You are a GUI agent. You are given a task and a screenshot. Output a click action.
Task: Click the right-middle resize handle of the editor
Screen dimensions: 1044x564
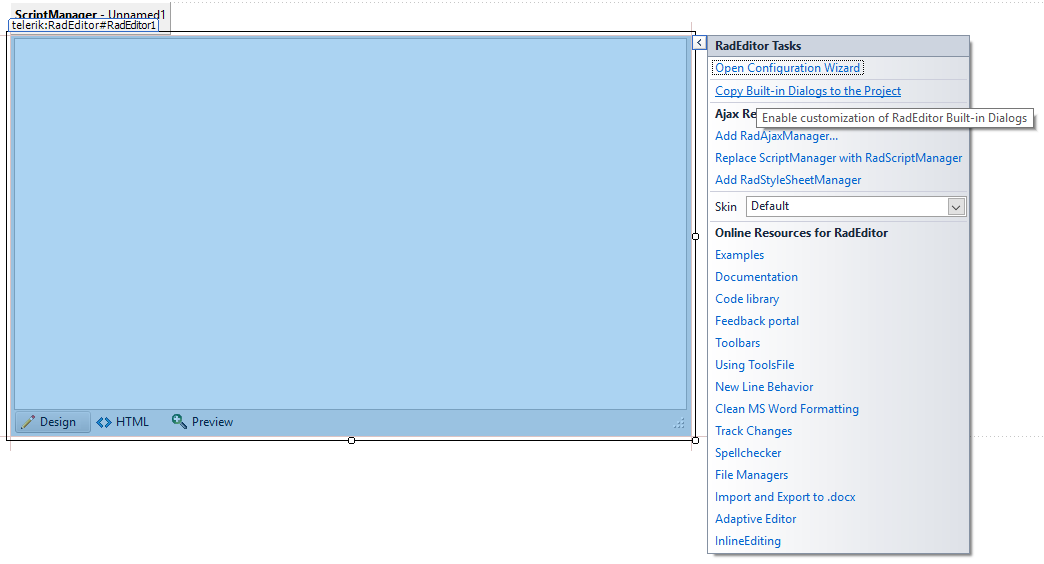coord(695,236)
